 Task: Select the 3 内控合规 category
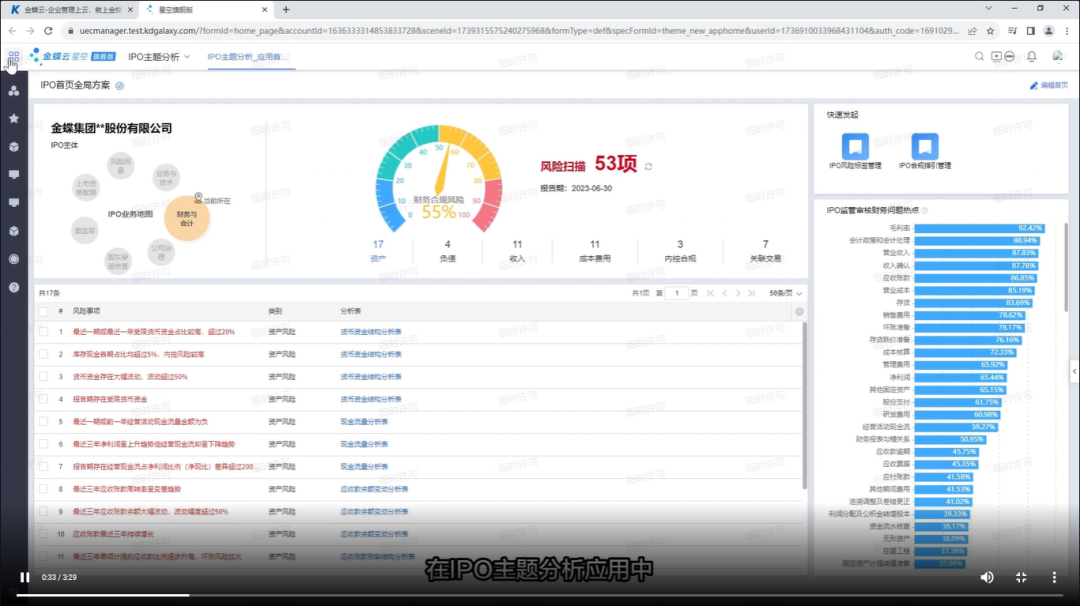click(x=680, y=251)
